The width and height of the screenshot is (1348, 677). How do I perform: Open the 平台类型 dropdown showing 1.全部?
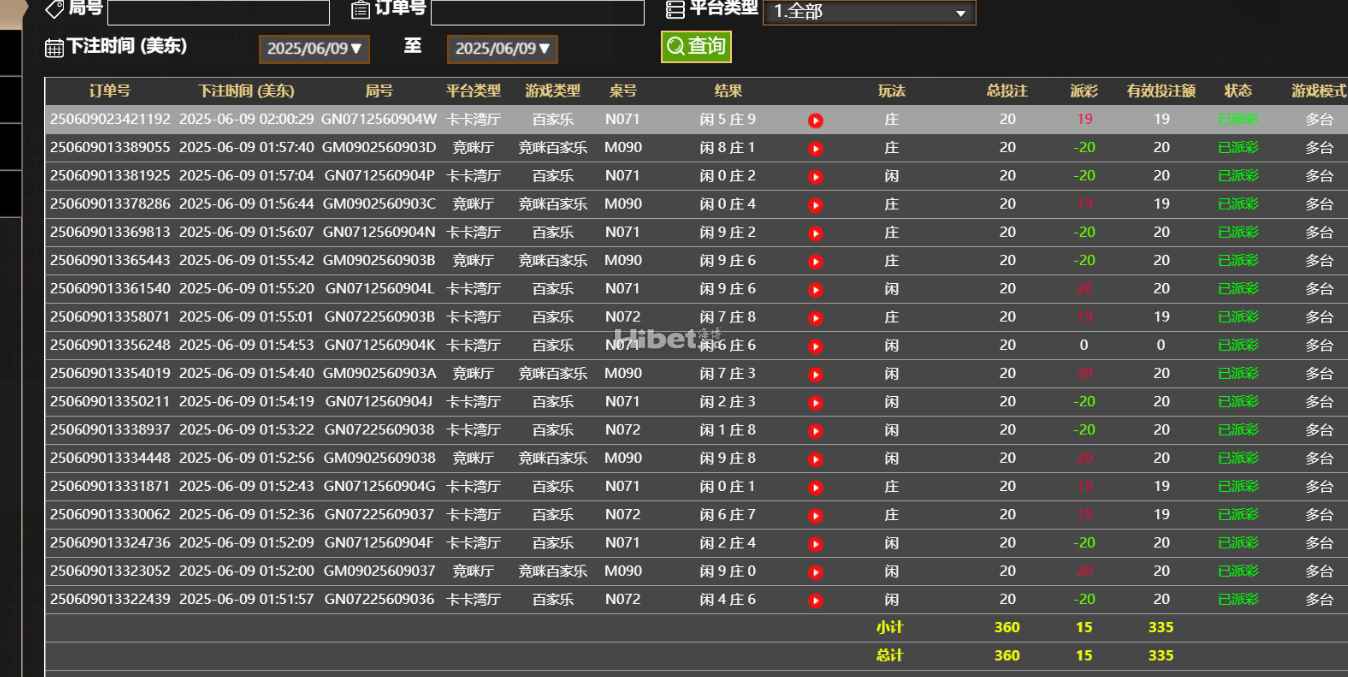coord(869,13)
